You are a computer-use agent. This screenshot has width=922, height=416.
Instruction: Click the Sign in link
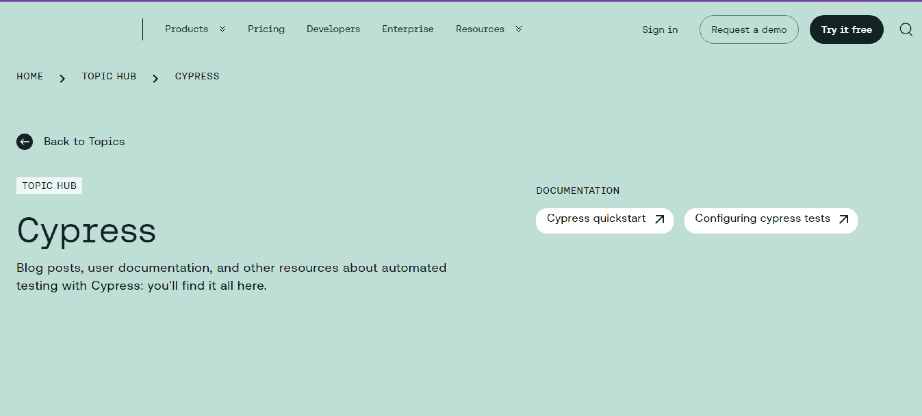660,29
